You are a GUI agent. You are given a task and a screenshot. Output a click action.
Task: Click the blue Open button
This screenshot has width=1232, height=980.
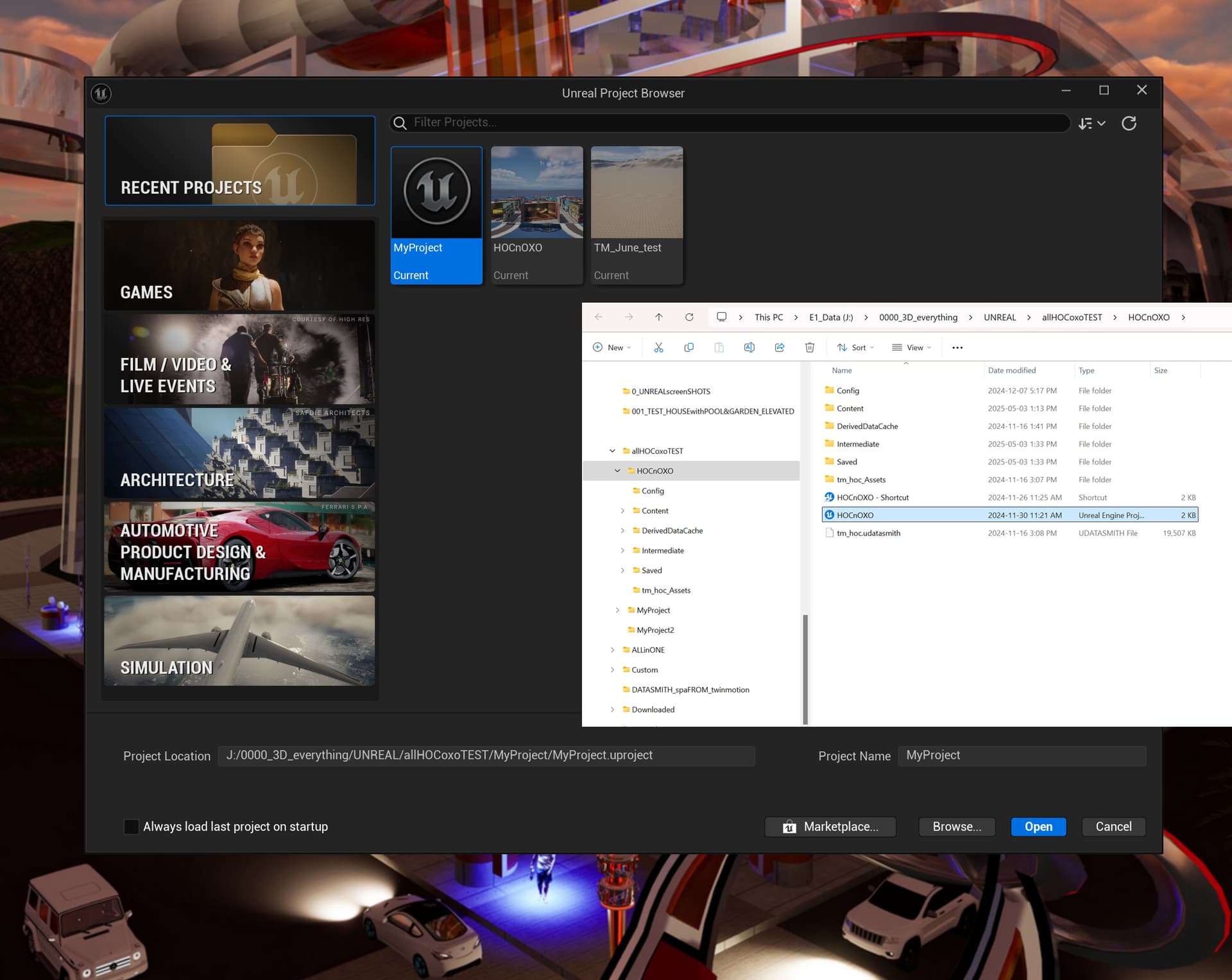[1038, 827]
